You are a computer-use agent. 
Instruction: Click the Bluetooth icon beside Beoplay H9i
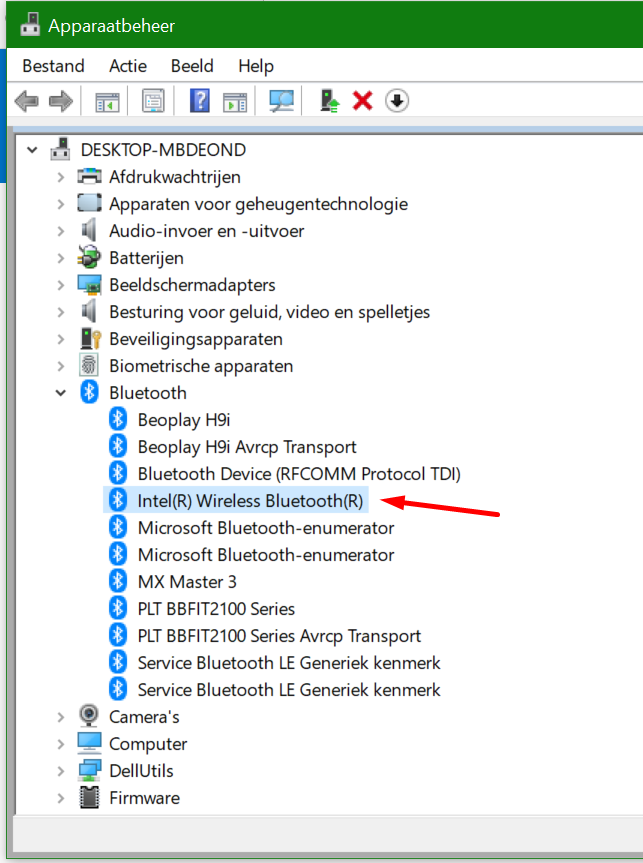tap(118, 419)
